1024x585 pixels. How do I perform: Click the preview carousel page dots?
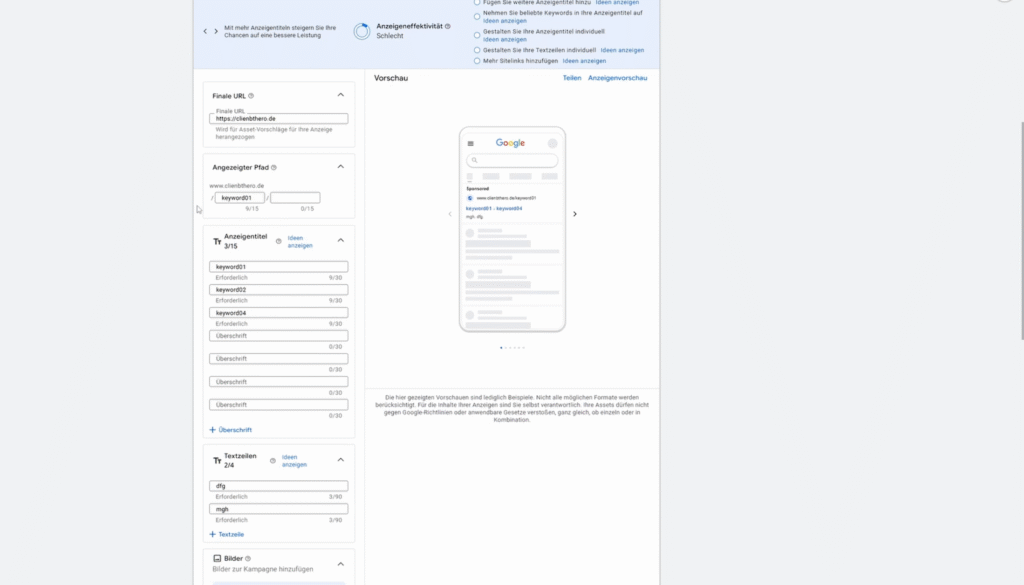(x=512, y=348)
